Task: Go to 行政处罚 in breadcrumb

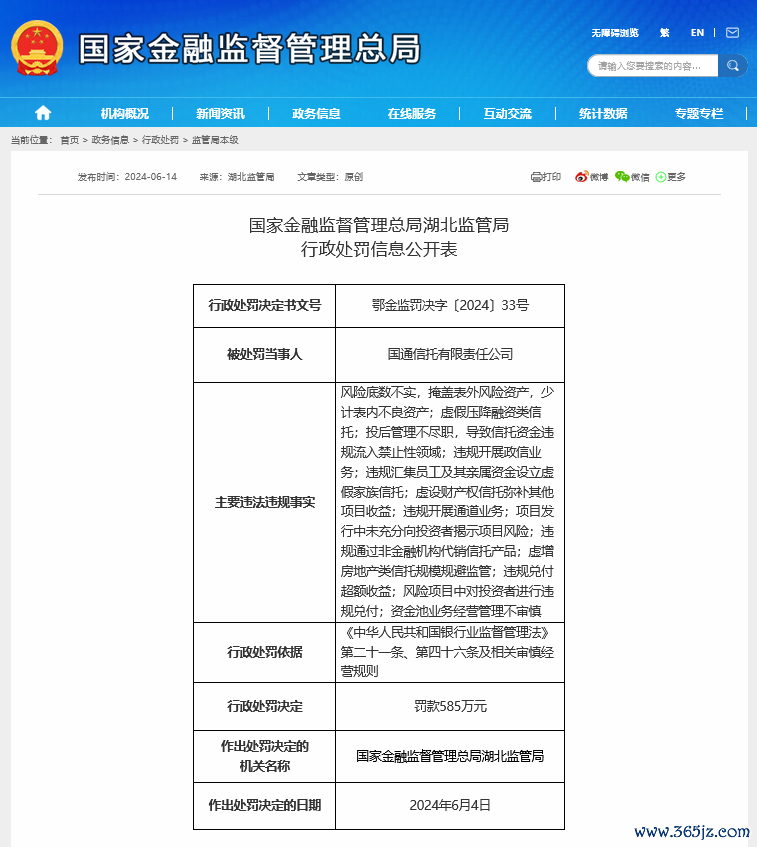Action: [x=160, y=140]
